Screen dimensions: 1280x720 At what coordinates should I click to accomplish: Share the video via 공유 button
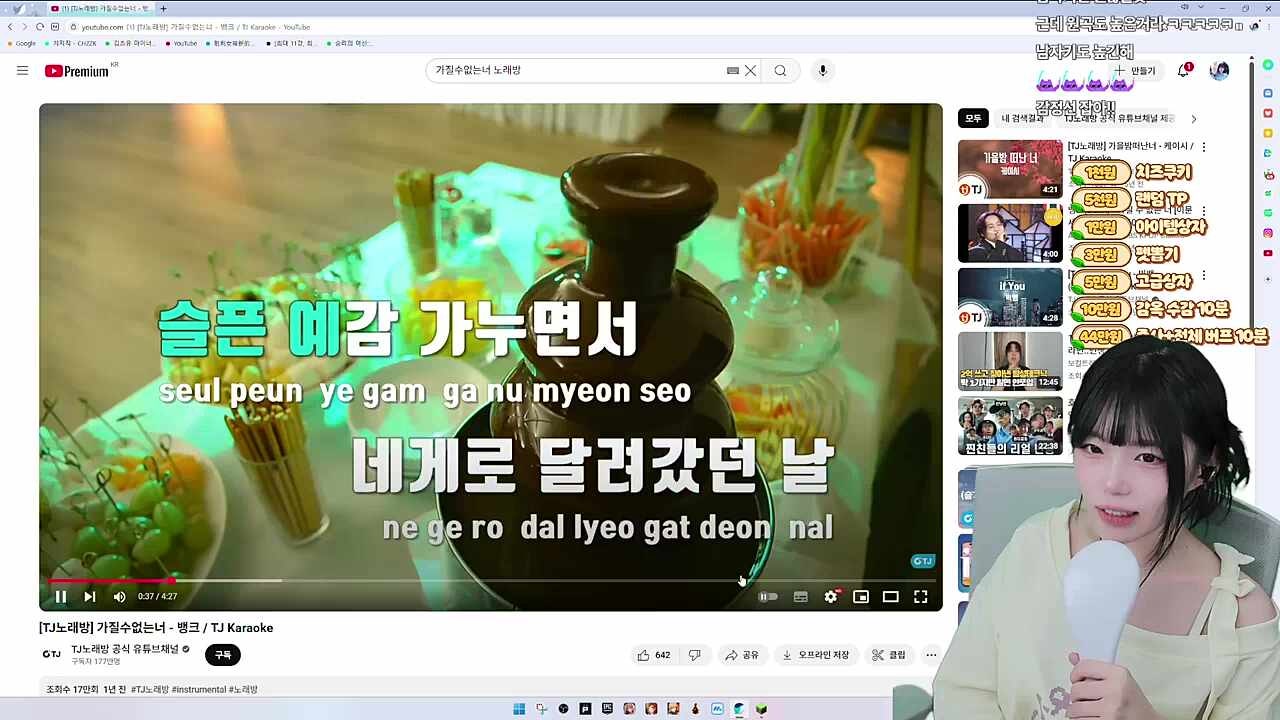(742, 655)
